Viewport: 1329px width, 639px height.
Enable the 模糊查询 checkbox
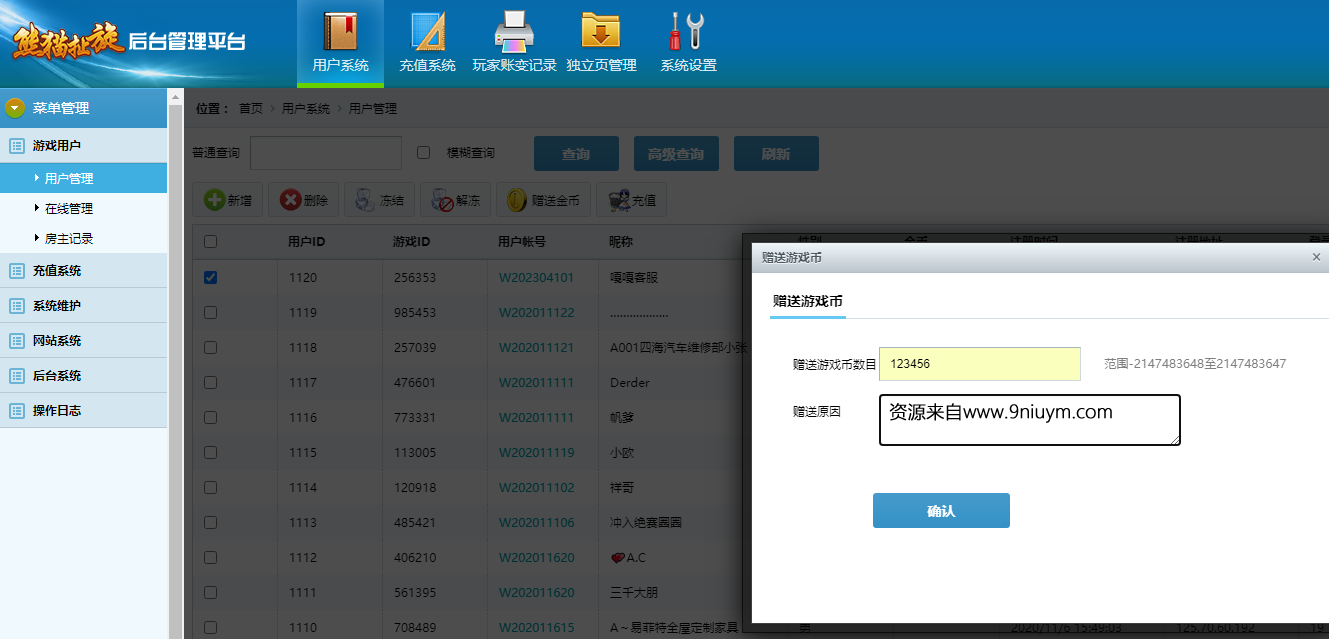click(423, 153)
